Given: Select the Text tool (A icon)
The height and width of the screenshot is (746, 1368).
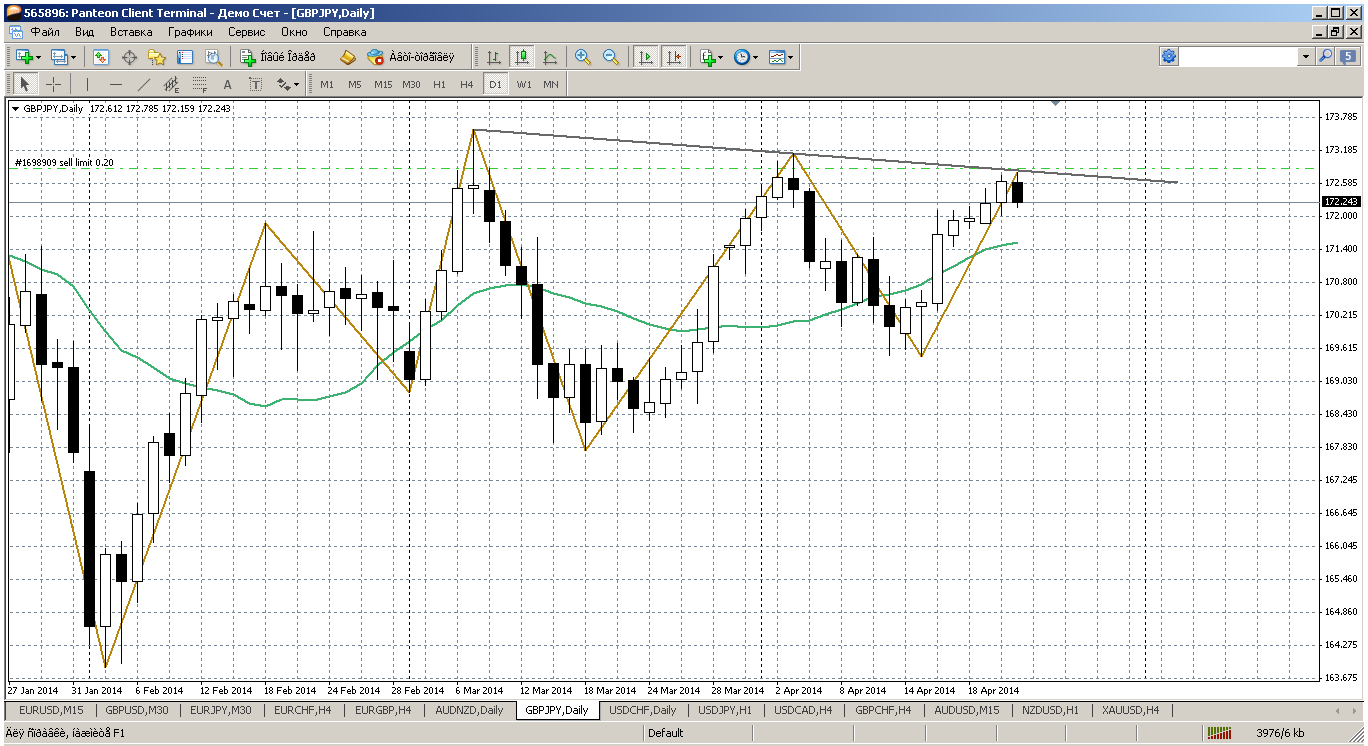Looking at the screenshot, I should click(x=227, y=84).
